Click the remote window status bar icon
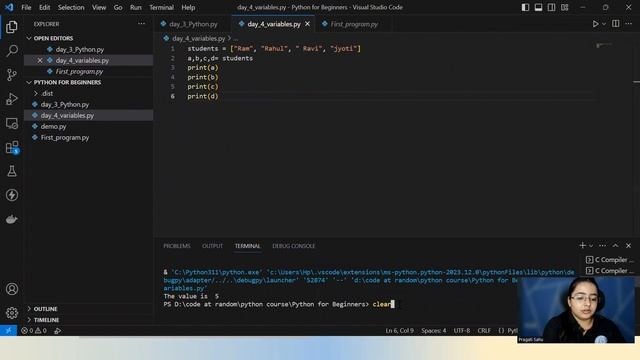Viewport: 640px width, 360px height. click(x=8, y=331)
